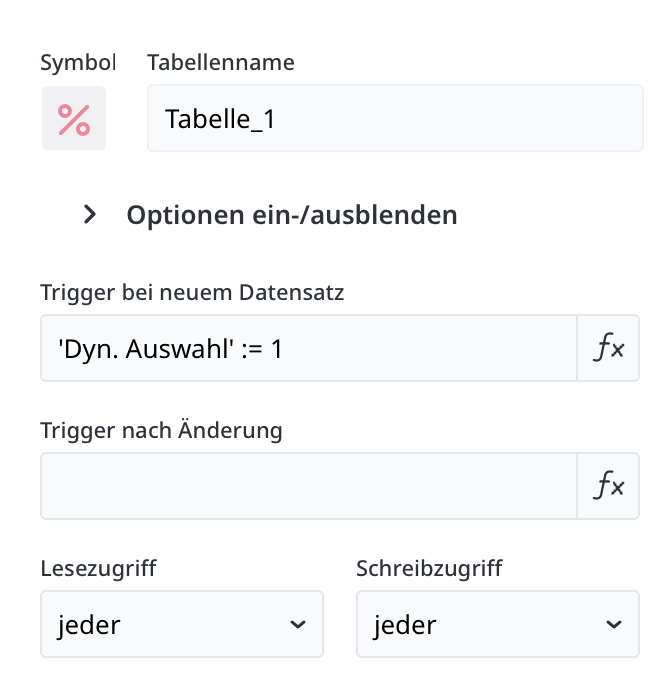Click the 'Dyn. Auswahl' := 1 formula field

pos(308,348)
